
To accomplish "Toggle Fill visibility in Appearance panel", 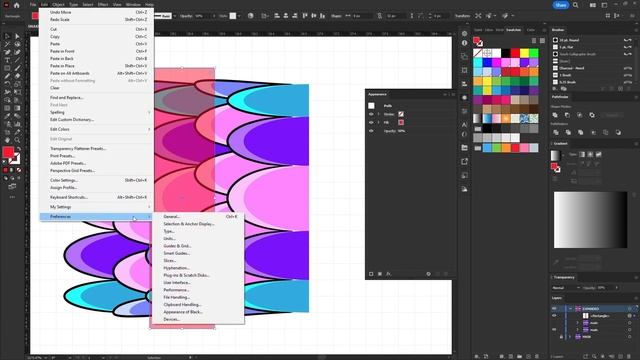I will pyautogui.click(x=371, y=122).
